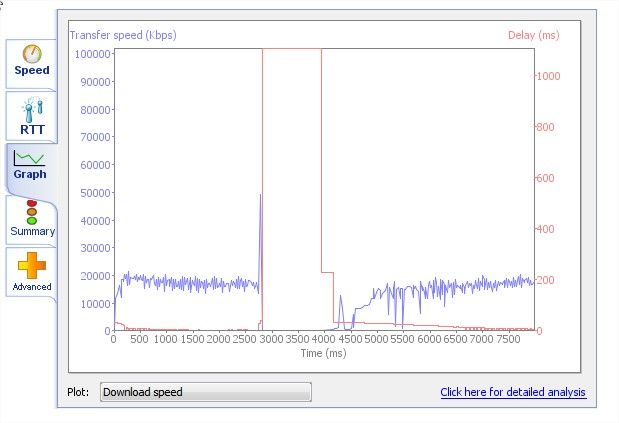Click the 100000 Kbps axis value
The width and height of the screenshot is (619, 423).
click(93, 54)
